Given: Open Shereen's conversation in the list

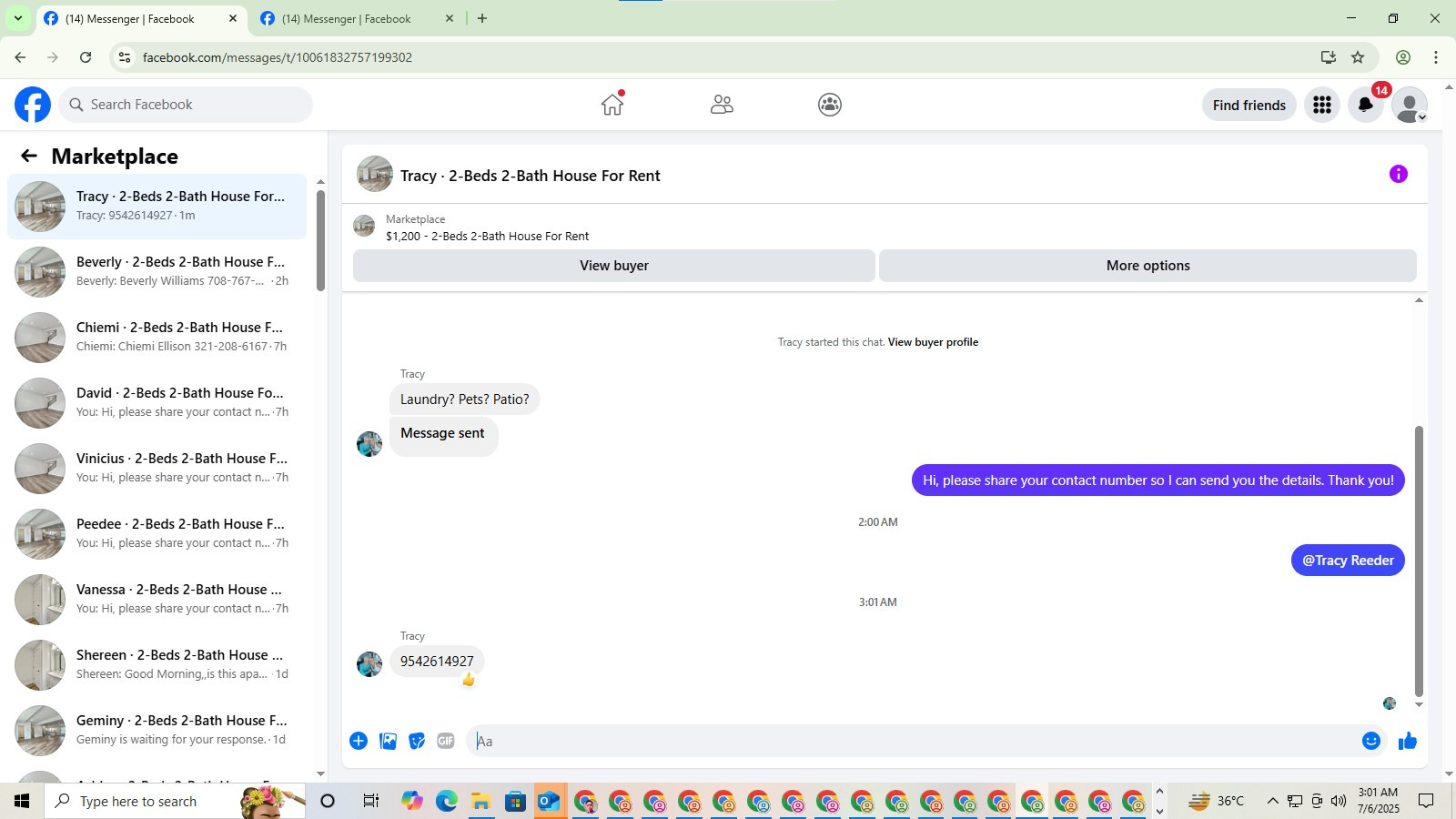Looking at the screenshot, I should (x=157, y=664).
